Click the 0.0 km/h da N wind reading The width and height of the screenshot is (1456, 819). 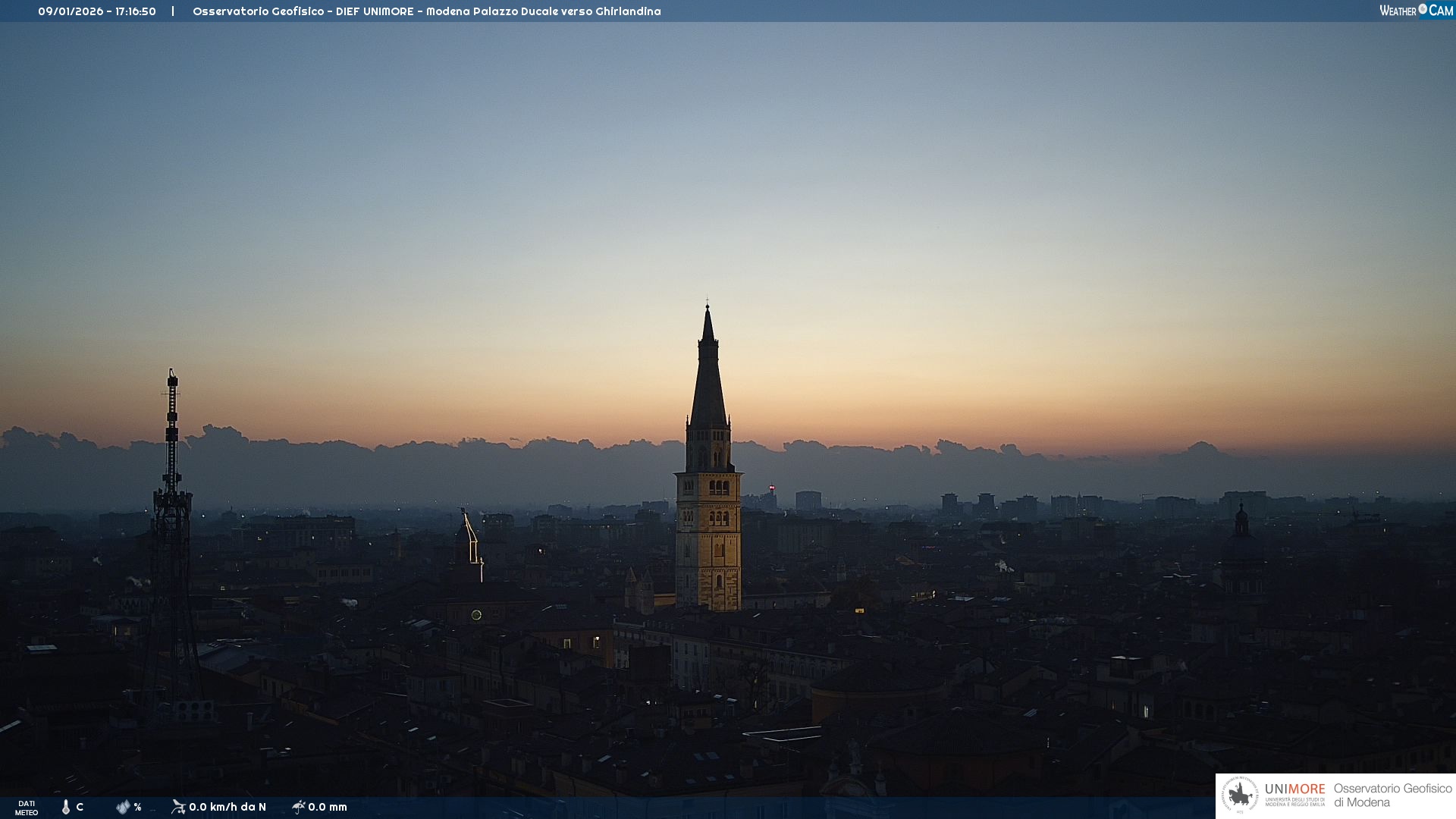click(x=227, y=807)
